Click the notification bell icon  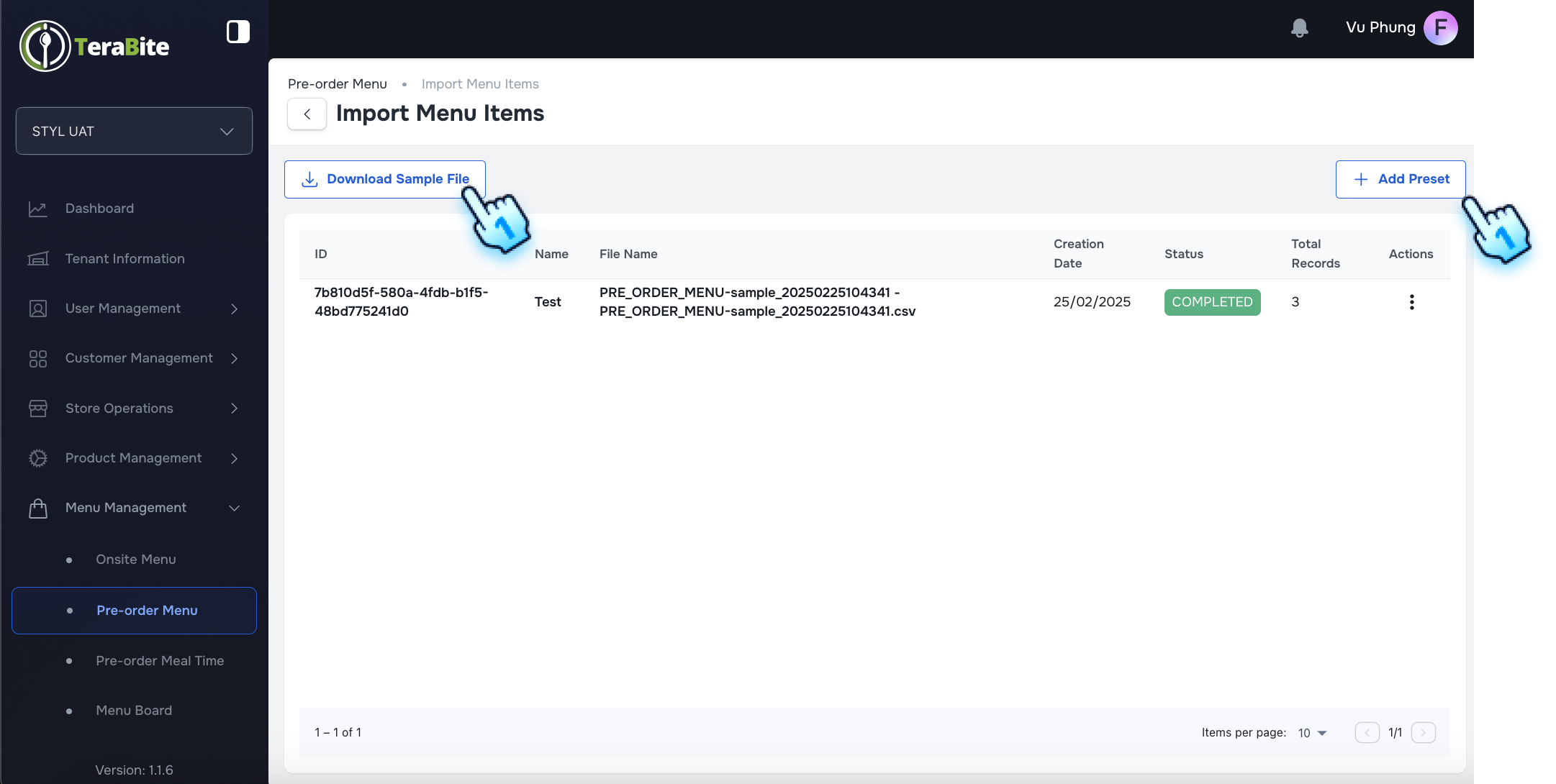[1299, 28]
